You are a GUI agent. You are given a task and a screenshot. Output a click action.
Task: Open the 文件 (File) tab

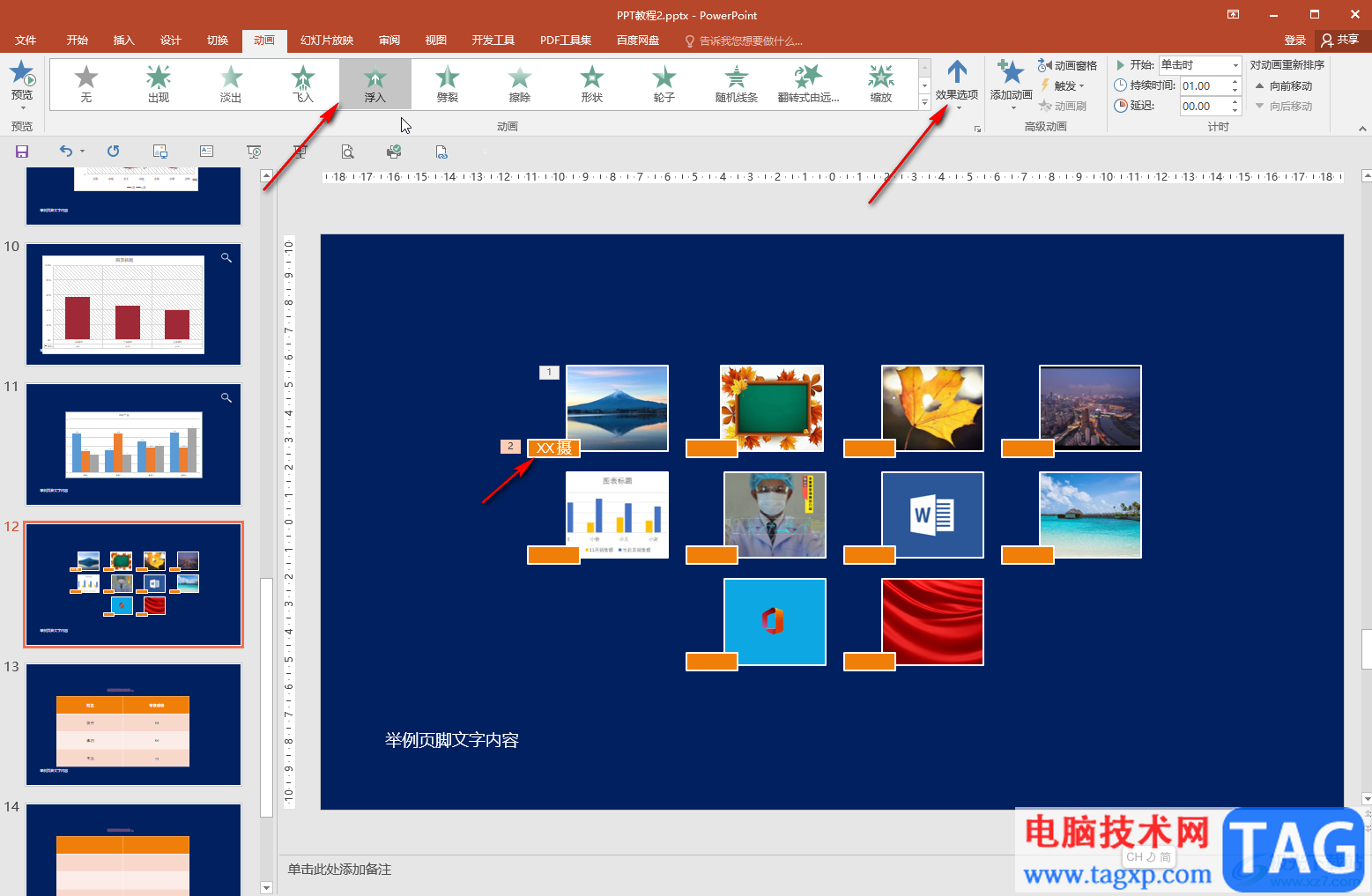(x=26, y=41)
